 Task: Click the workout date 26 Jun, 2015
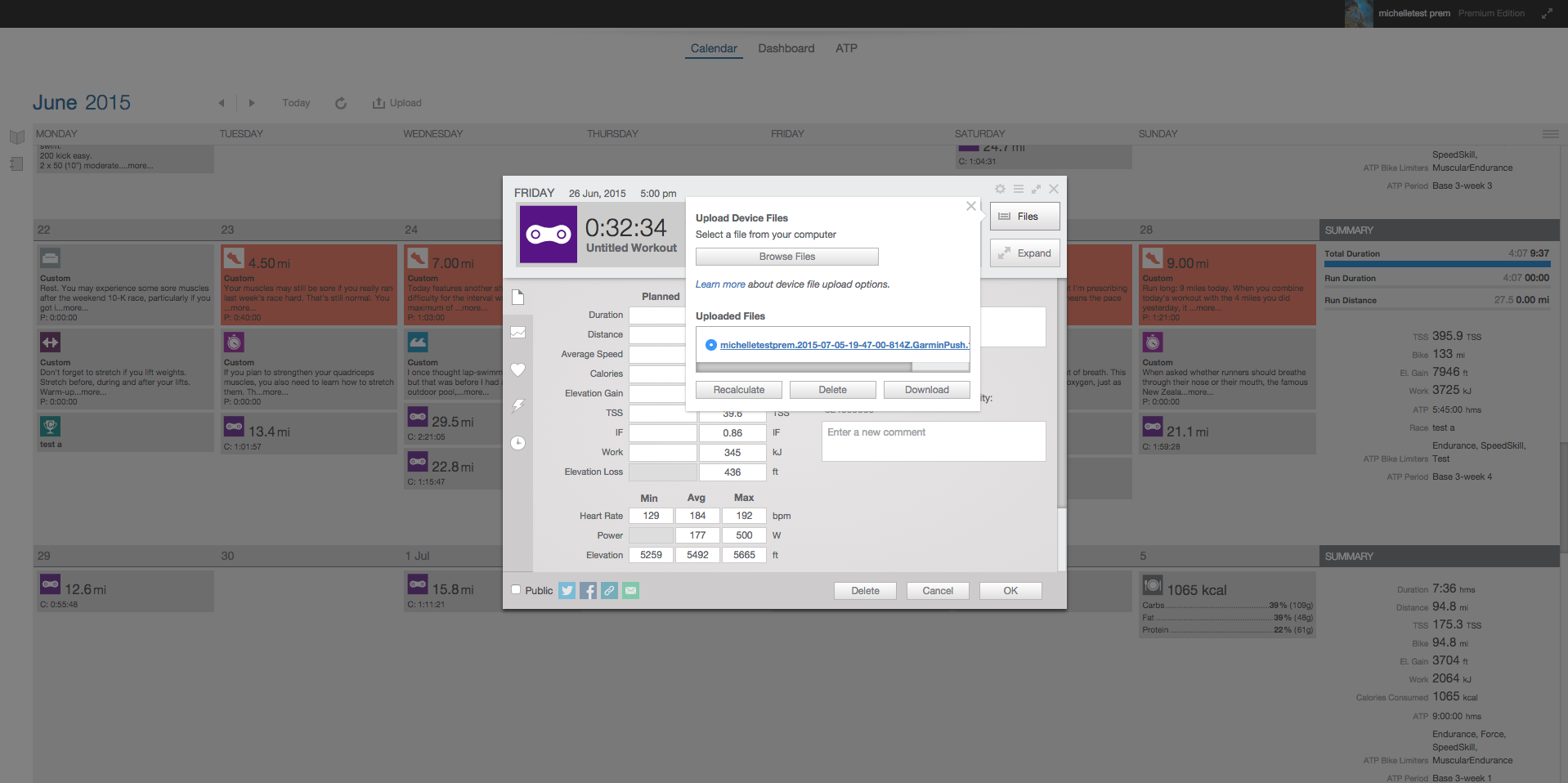[x=598, y=194]
